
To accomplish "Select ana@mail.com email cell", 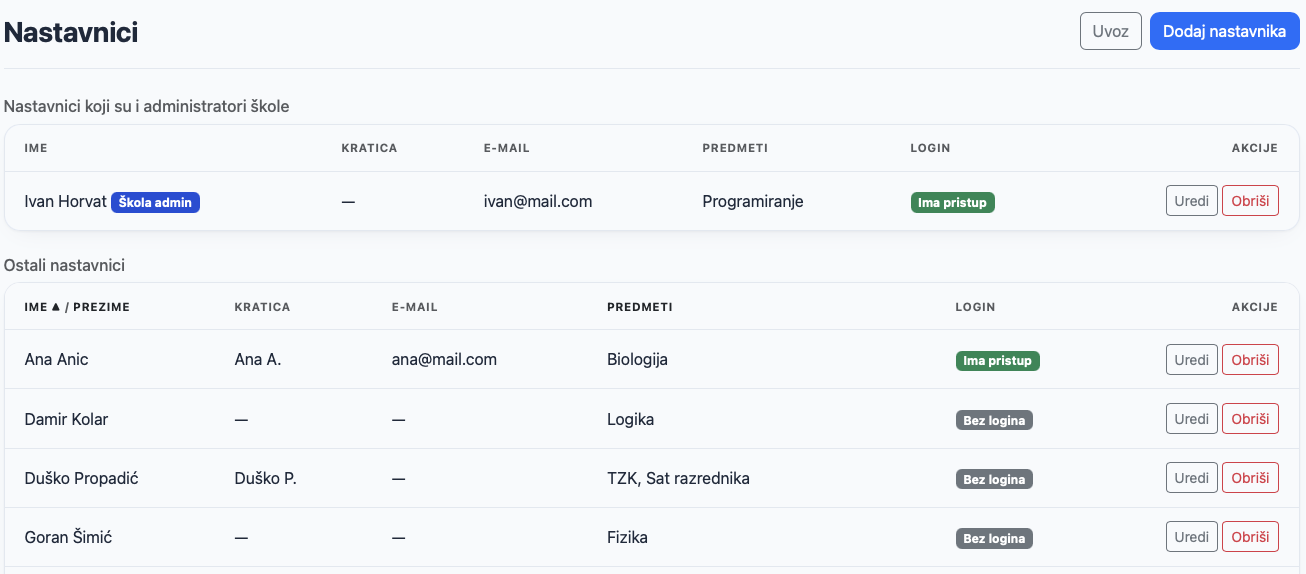I will pyautogui.click(x=444, y=359).
